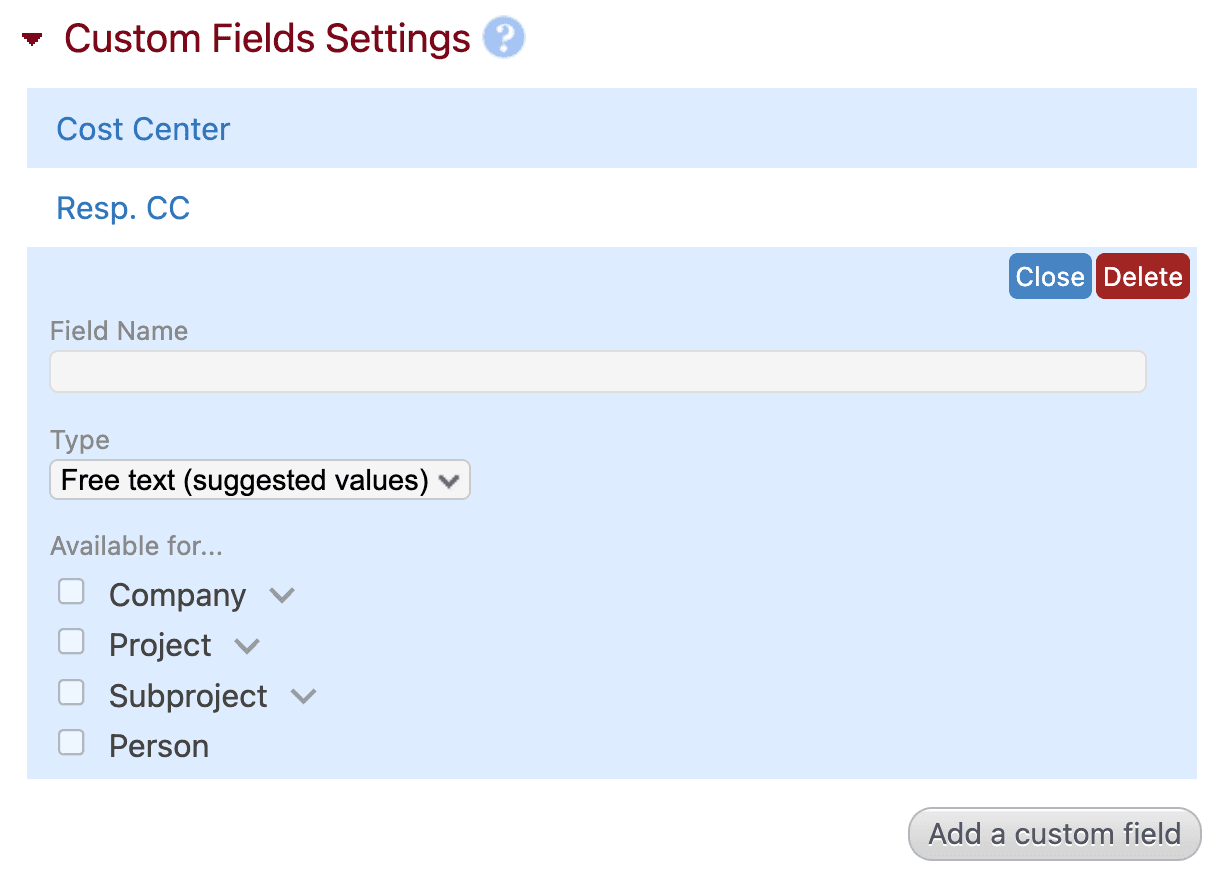The height and width of the screenshot is (880, 1220).
Task: Select the Person availability checkbox
Action: pyautogui.click(x=71, y=742)
